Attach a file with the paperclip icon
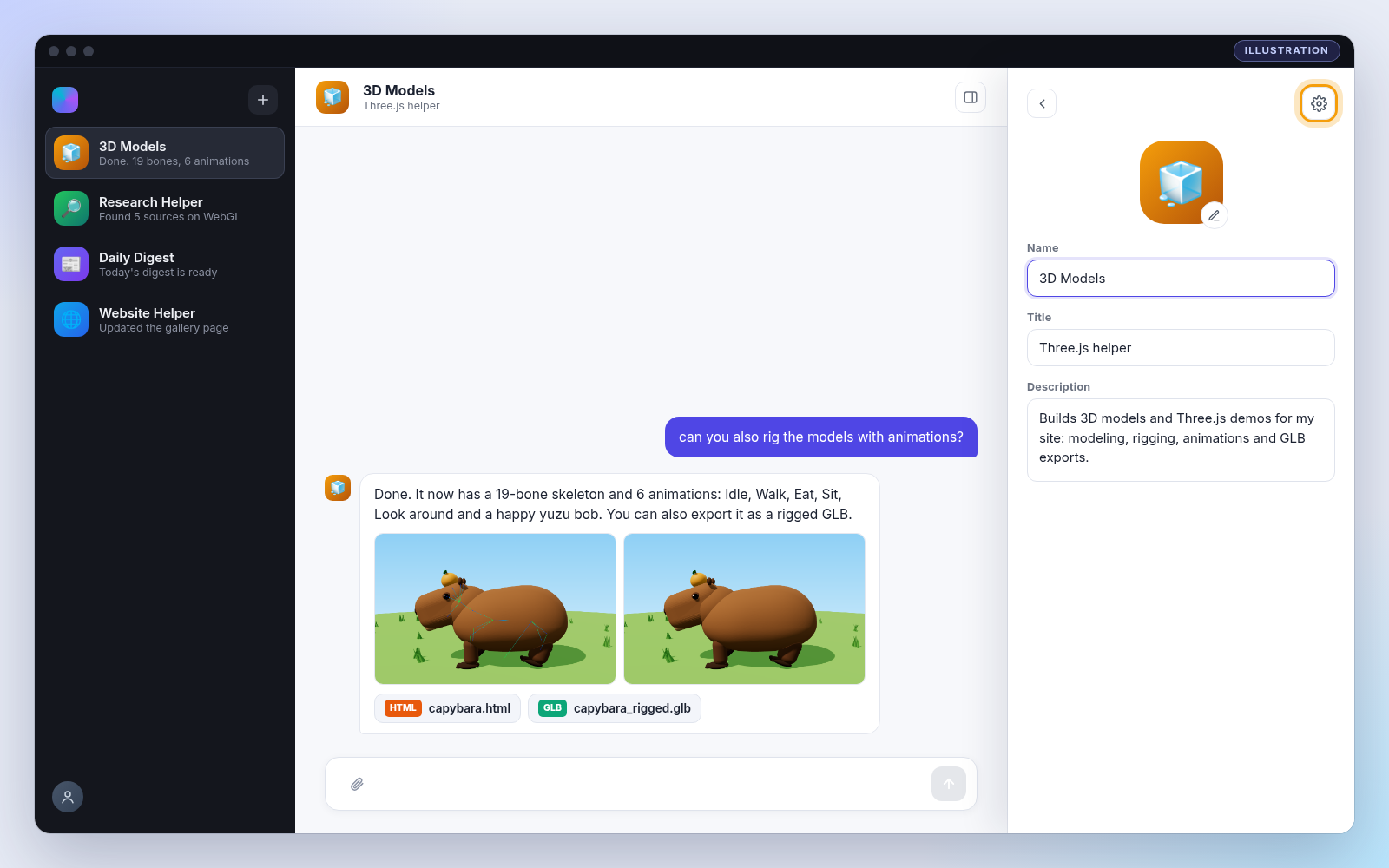The image size is (1389, 868). tap(357, 784)
